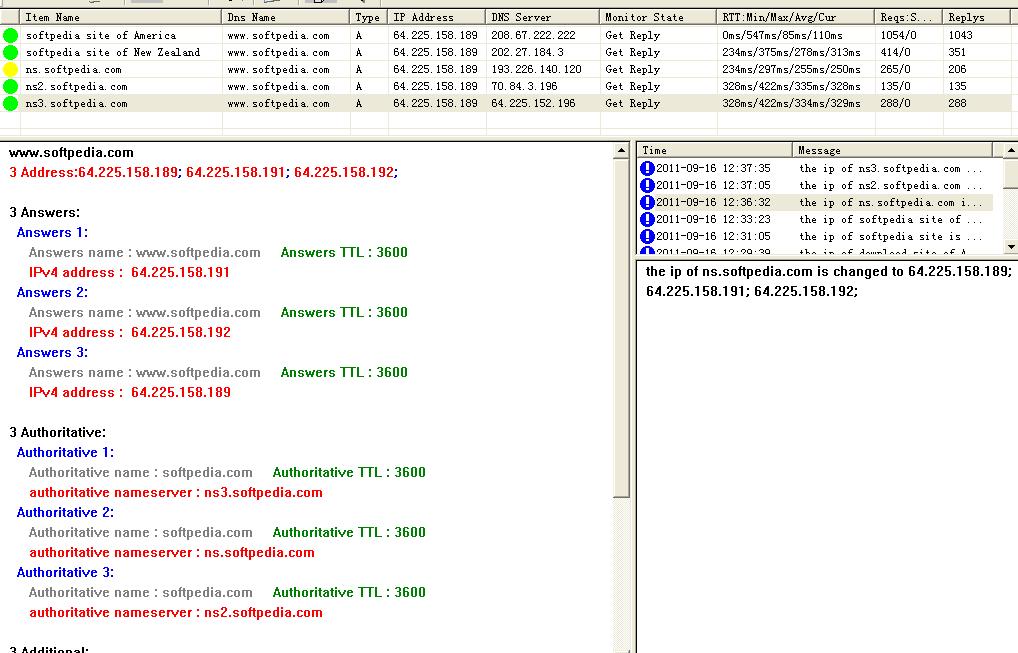Click 'Authoritative 1:' heading

(x=65, y=452)
